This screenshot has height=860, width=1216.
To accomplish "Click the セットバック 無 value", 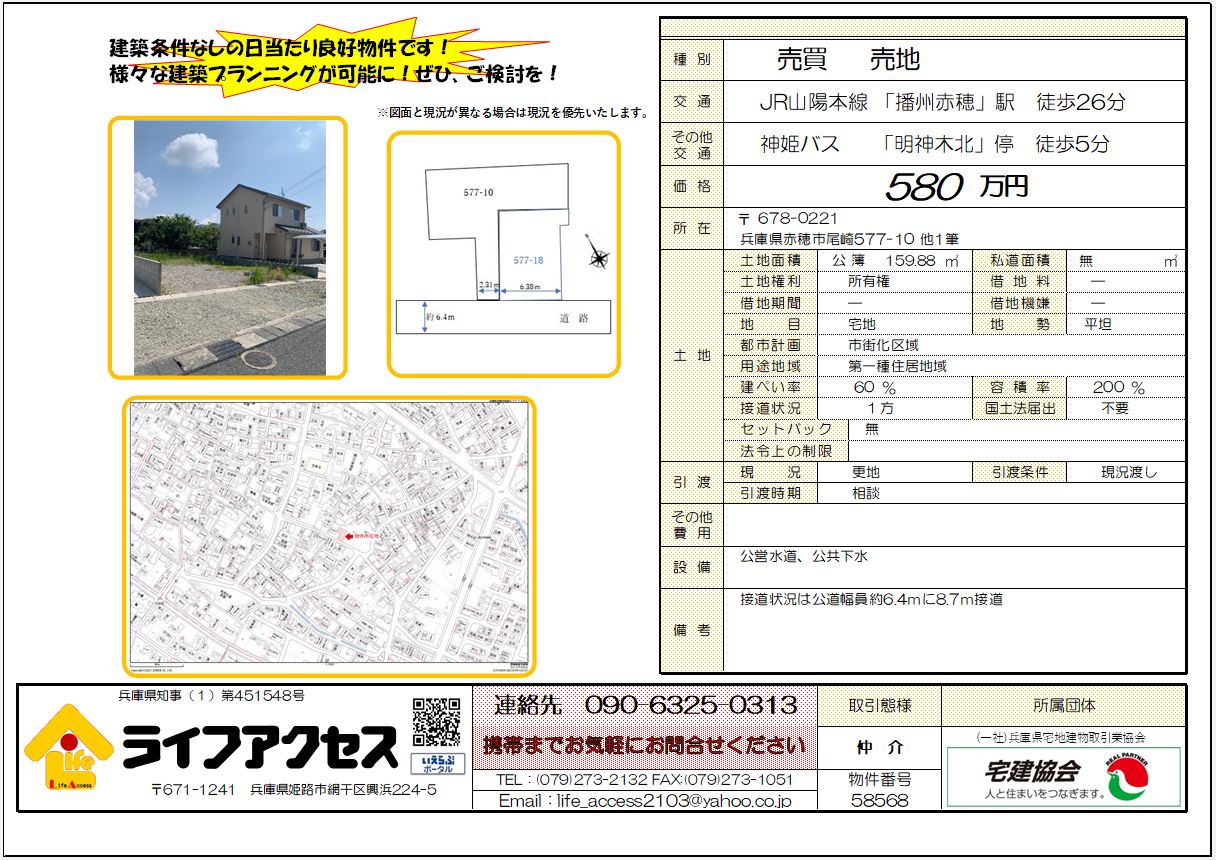I will click(871, 429).
